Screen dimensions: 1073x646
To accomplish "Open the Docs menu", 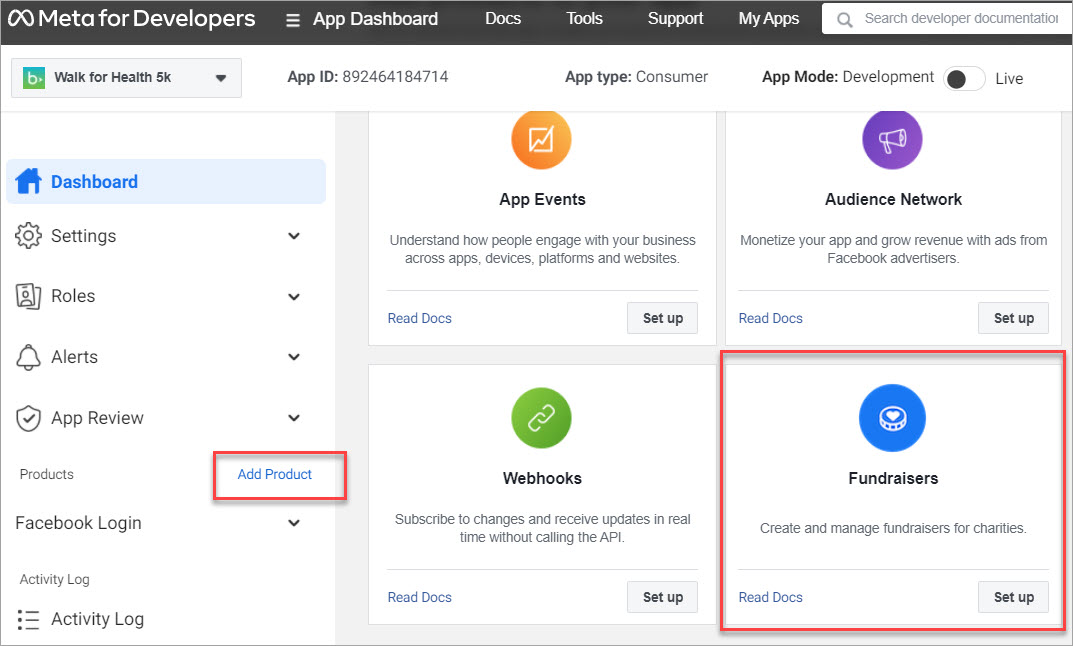I will (x=503, y=18).
